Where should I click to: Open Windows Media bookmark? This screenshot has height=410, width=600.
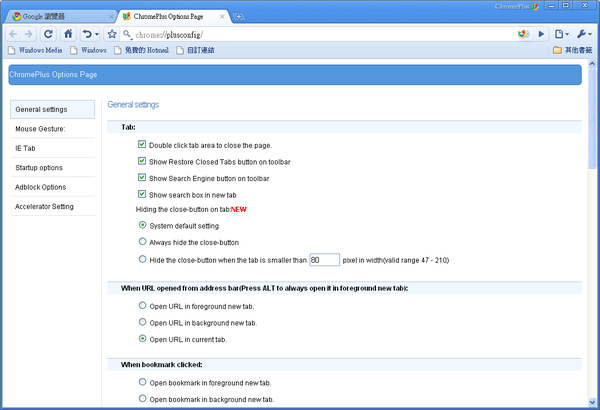click(x=35, y=50)
